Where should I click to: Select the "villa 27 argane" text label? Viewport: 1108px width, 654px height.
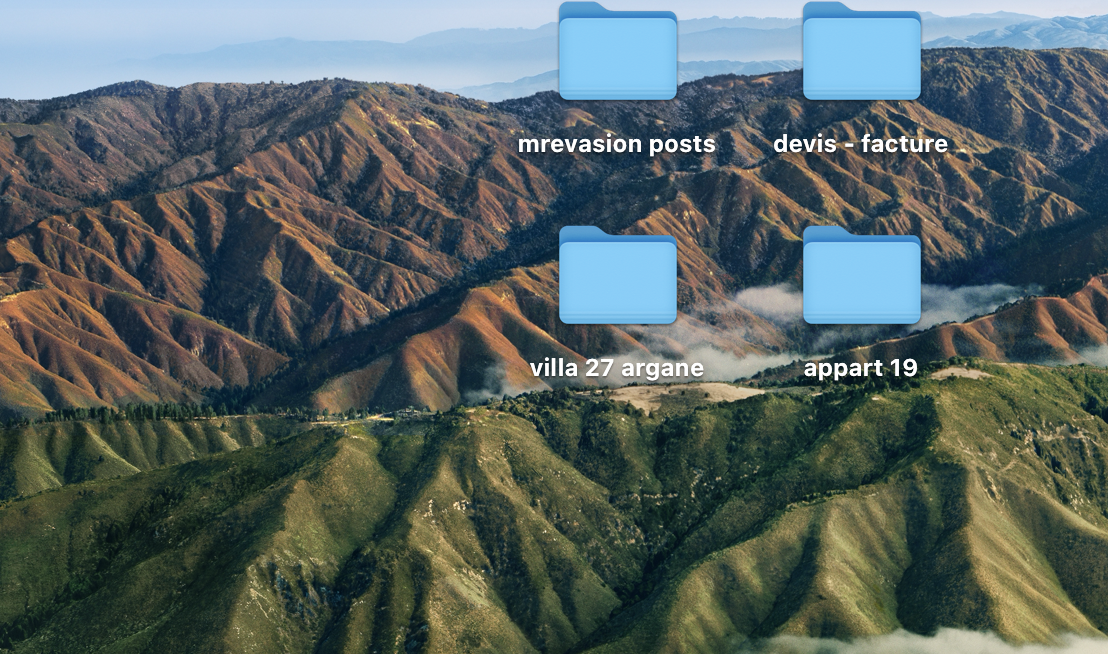click(616, 368)
